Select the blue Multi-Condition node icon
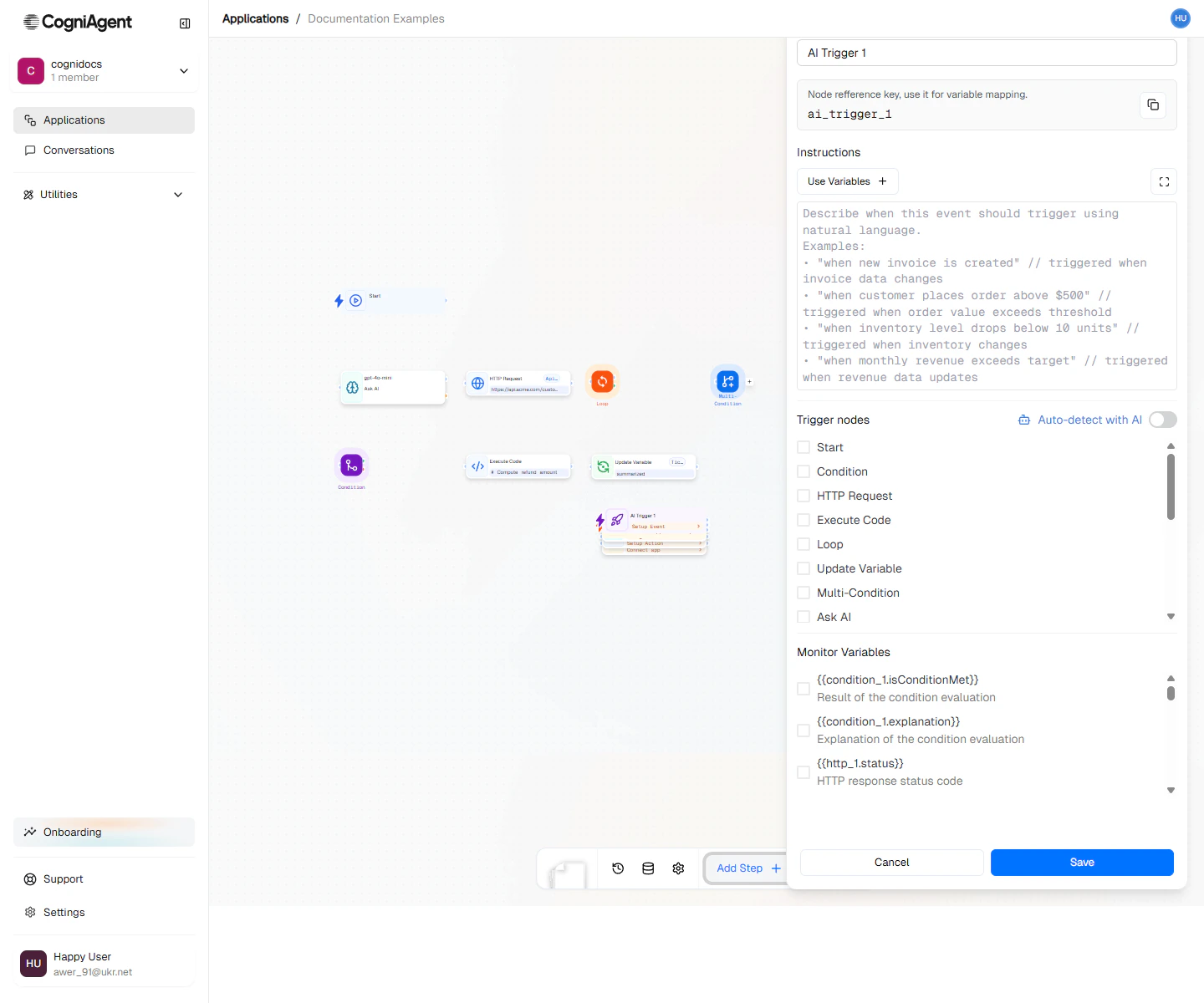This screenshot has height=1003, width=1204. (x=727, y=382)
